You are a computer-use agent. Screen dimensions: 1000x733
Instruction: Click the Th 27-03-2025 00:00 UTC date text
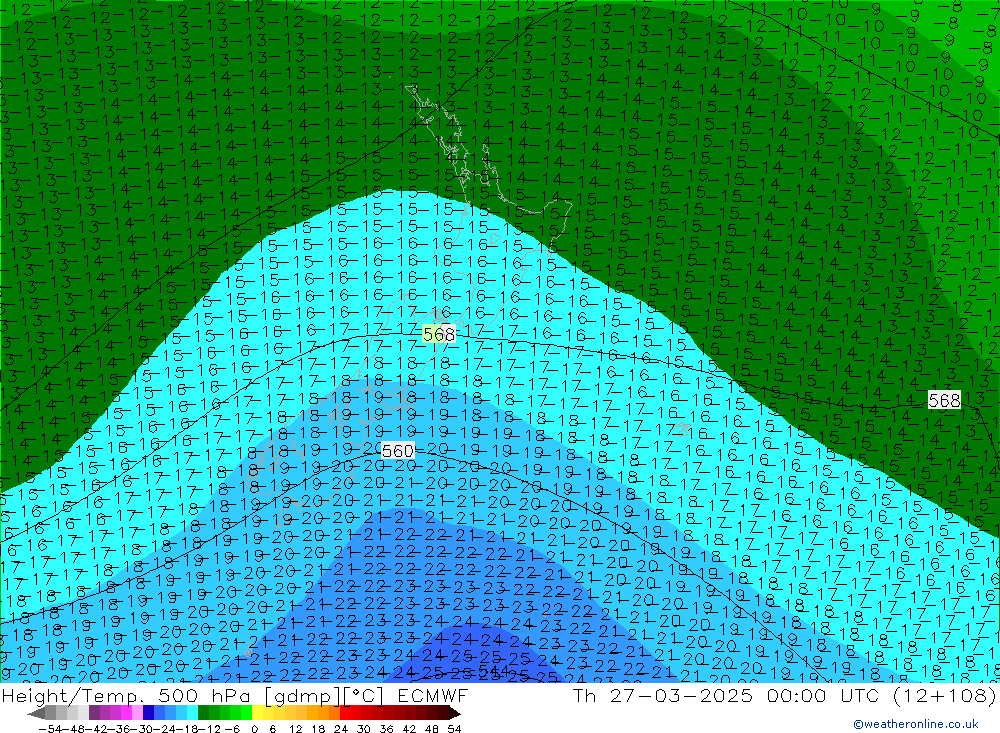pos(726,695)
